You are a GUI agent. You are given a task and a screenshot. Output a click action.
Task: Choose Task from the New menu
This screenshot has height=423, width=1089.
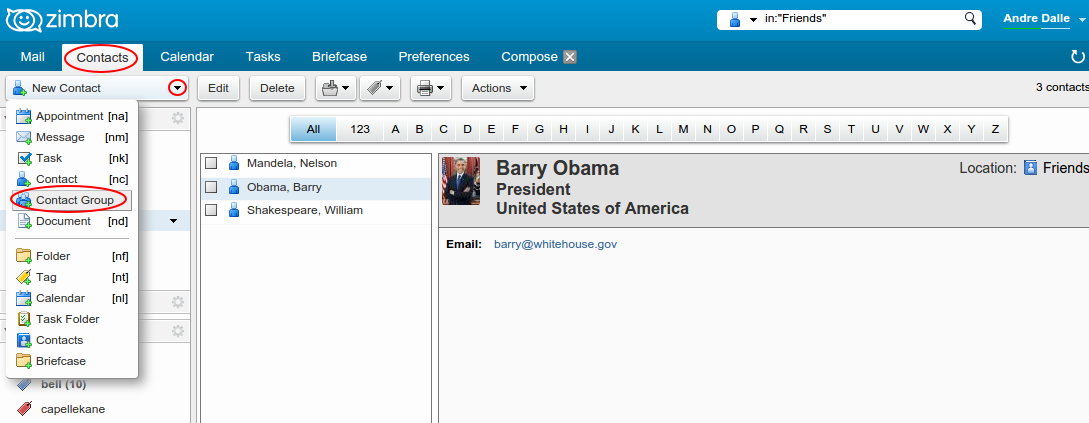coord(72,158)
